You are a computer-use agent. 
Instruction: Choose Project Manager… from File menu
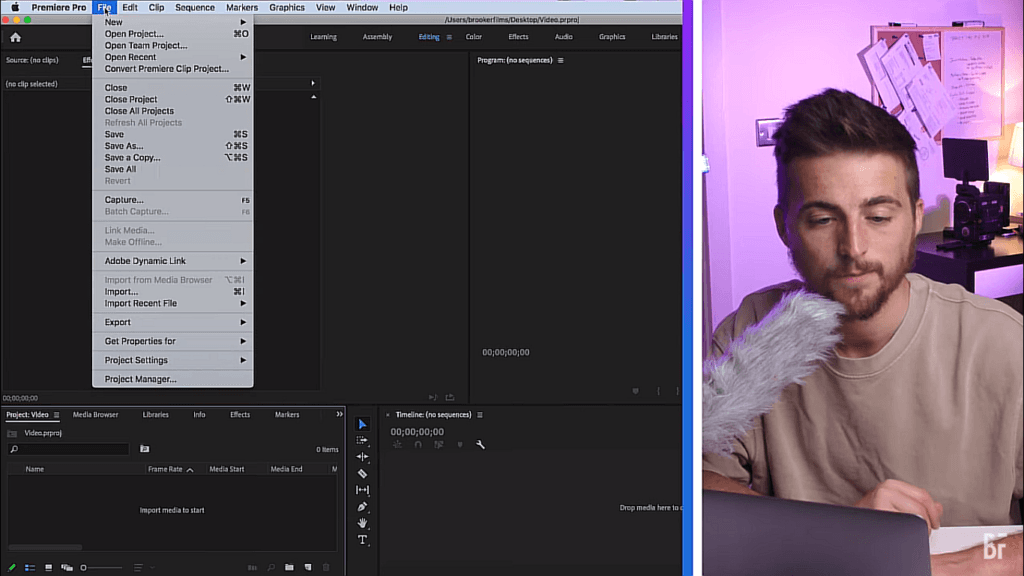click(x=172, y=379)
